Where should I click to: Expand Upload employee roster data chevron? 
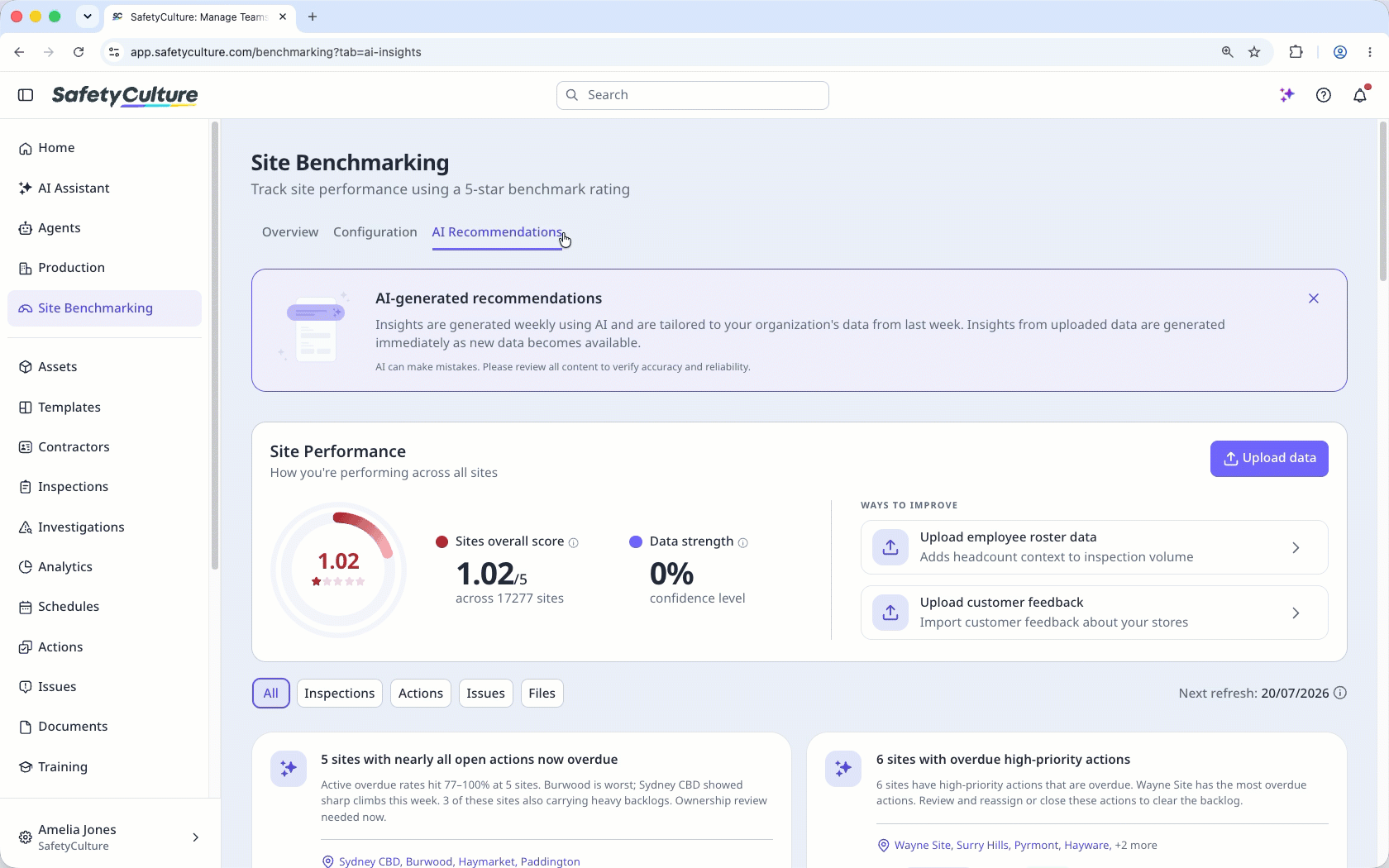coord(1296,547)
